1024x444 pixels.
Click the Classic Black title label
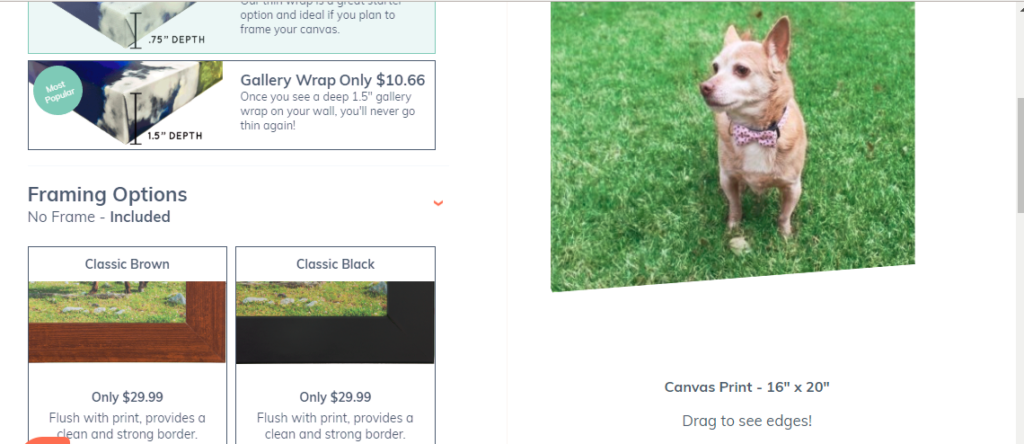click(335, 264)
